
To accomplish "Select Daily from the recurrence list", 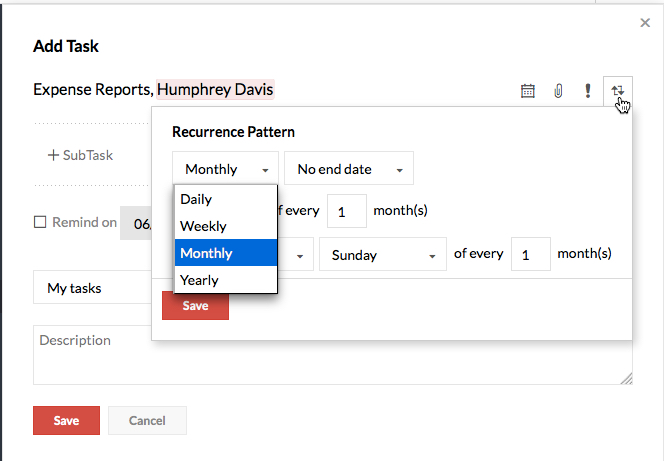I will point(196,199).
